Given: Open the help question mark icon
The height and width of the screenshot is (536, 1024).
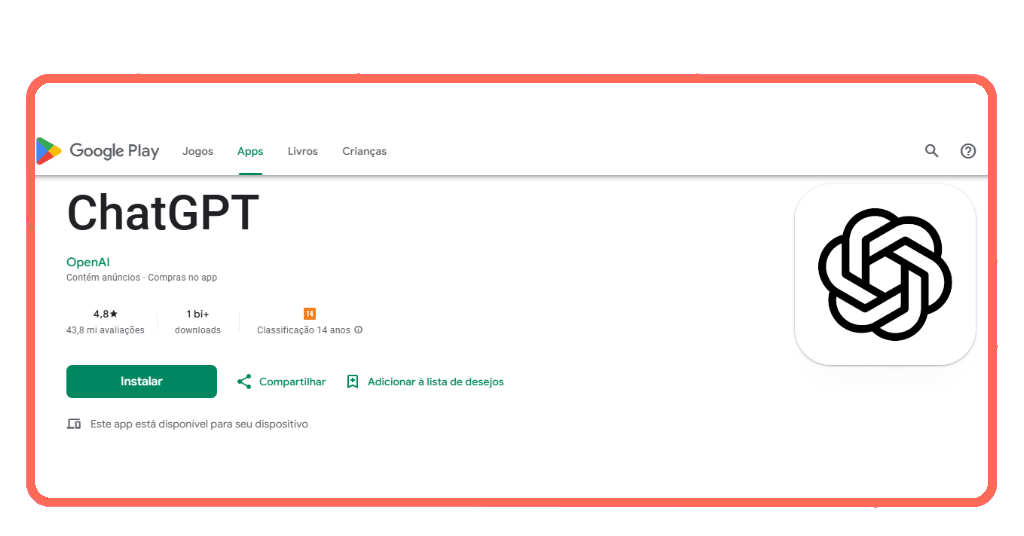Looking at the screenshot, I should [x=968, y=151].
